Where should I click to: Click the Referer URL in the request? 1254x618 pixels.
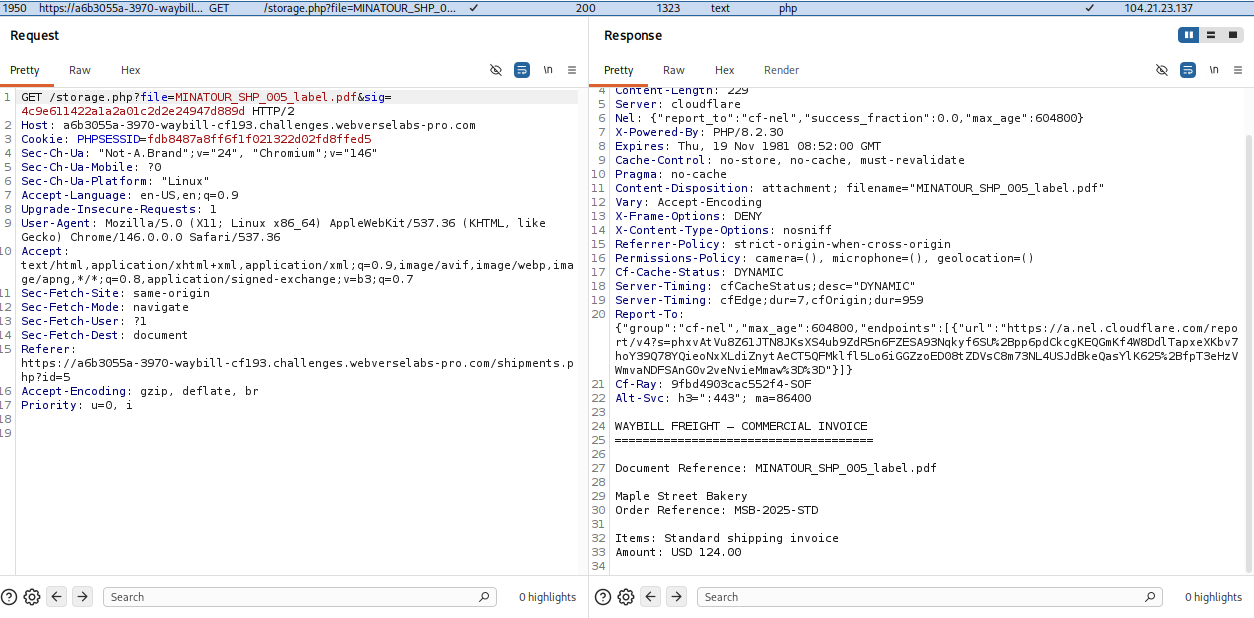[297, 370]
